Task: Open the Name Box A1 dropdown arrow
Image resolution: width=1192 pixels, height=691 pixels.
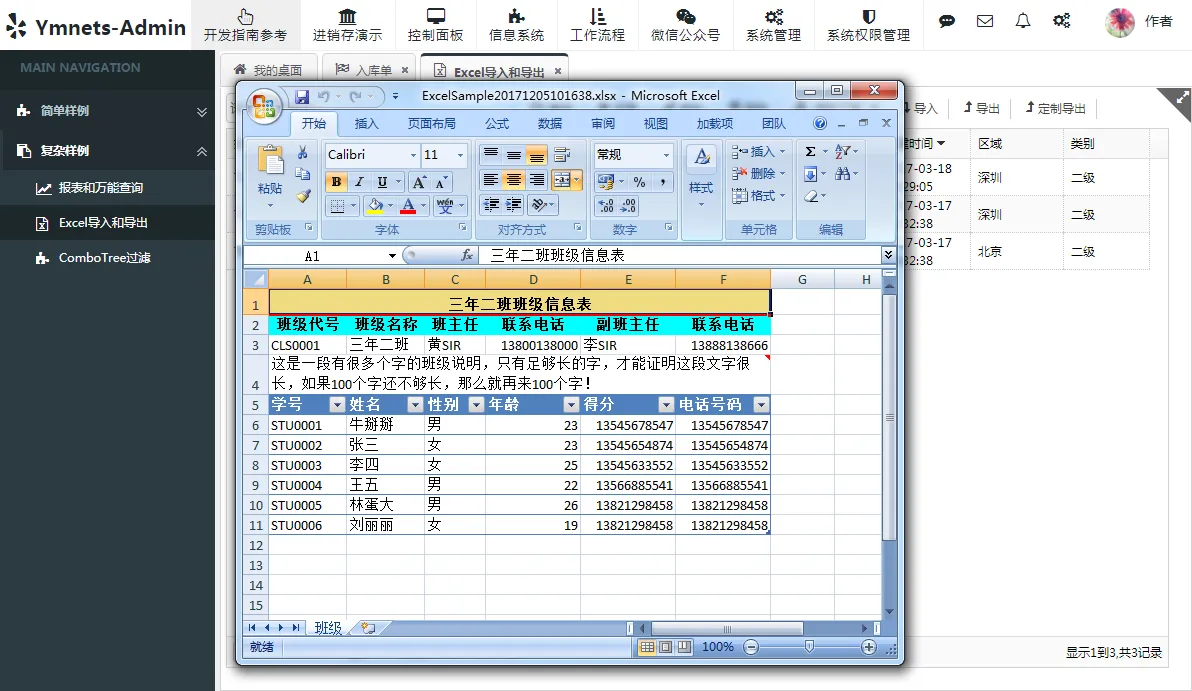Action: [392, 256]
